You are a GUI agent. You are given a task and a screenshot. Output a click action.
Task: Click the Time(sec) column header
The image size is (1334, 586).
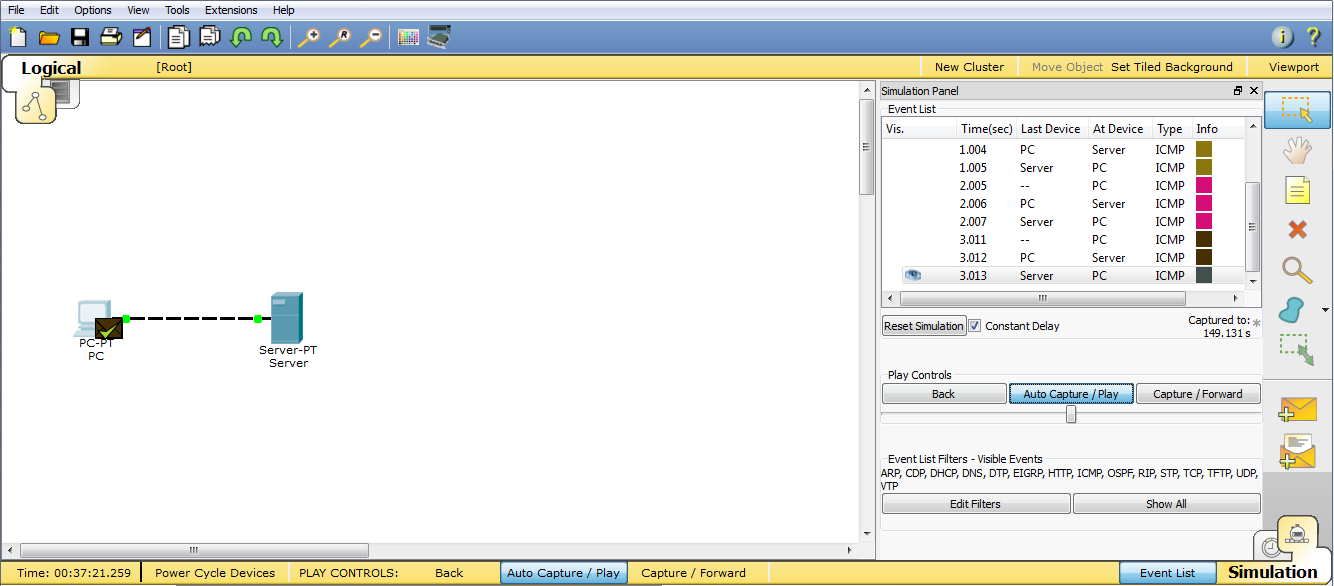click(x=987, y=129)
